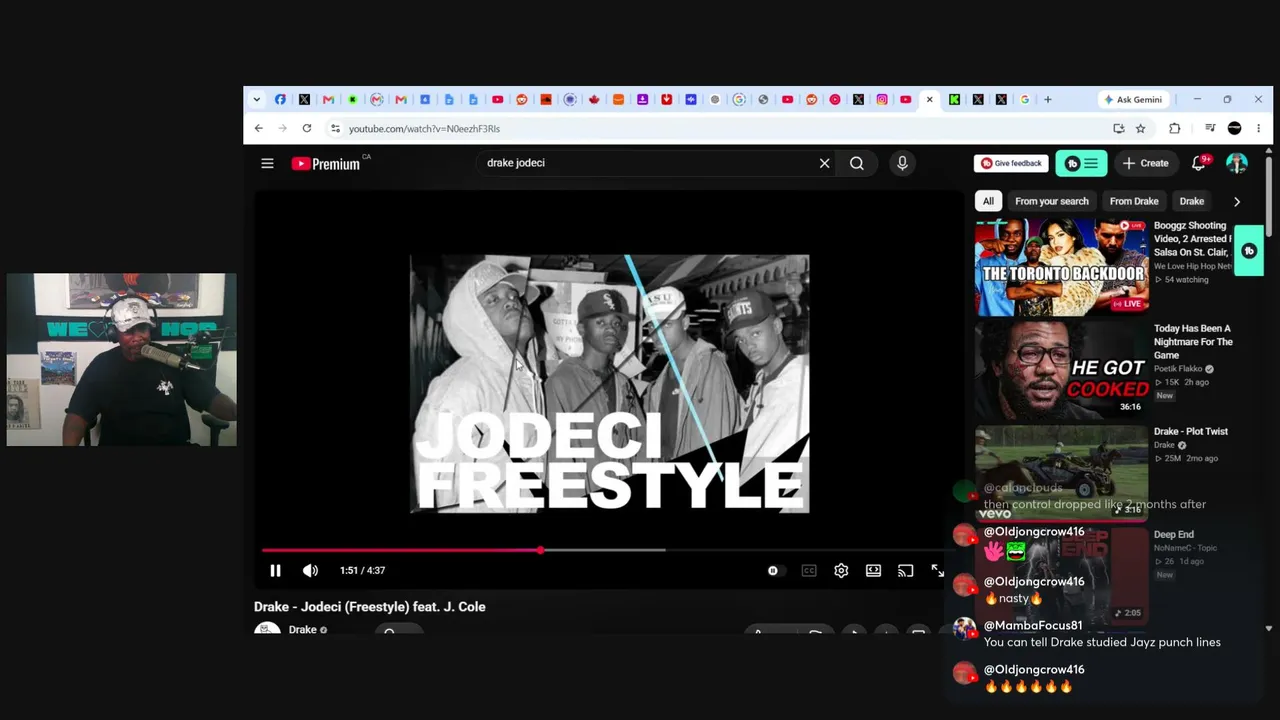Open the Create menu
The image size is (1280, 720).
pos(1146,163)
